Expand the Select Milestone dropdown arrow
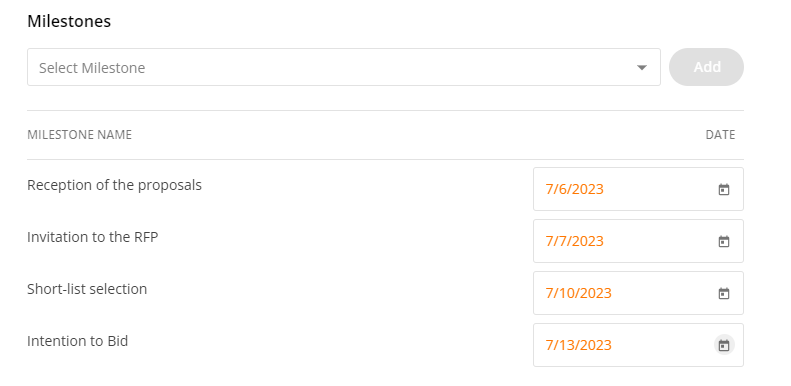This screenshot has width=791, height=386. tap(642, 68)
